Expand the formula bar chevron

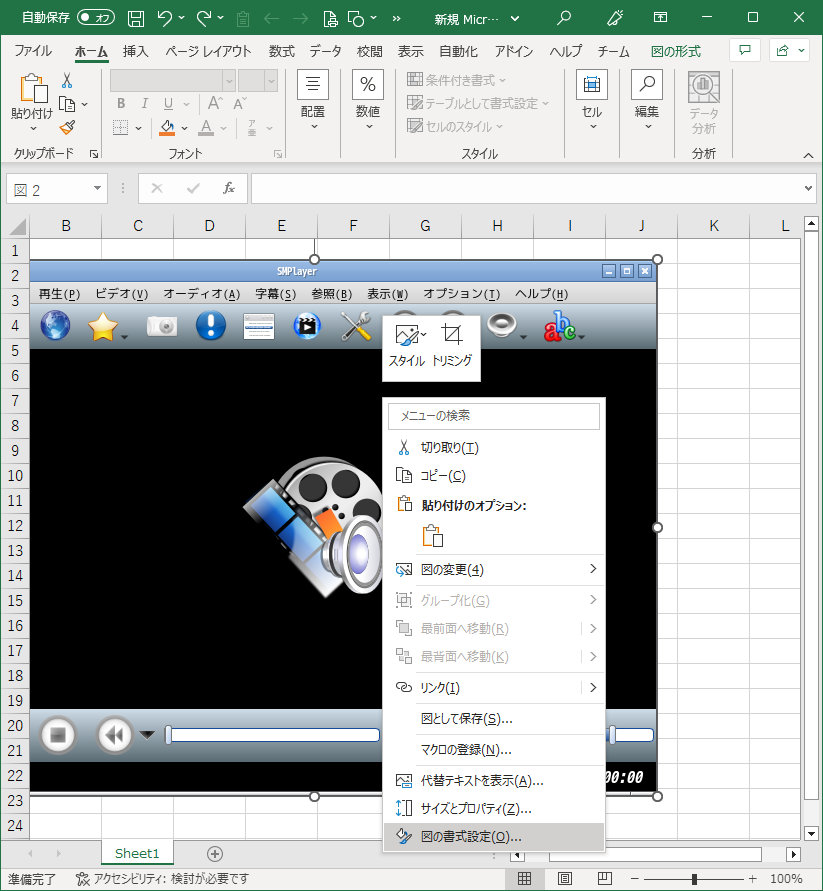(808, 188)
